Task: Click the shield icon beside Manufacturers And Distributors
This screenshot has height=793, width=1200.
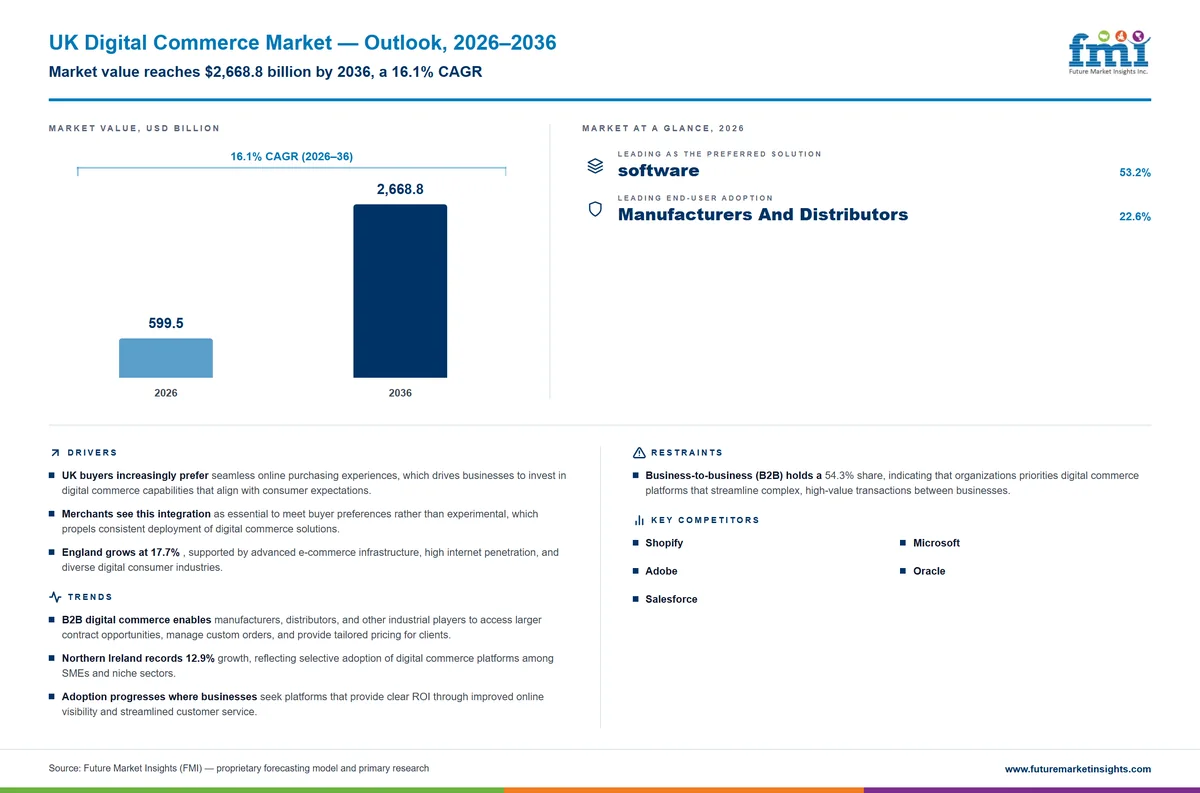Action: 594,209
